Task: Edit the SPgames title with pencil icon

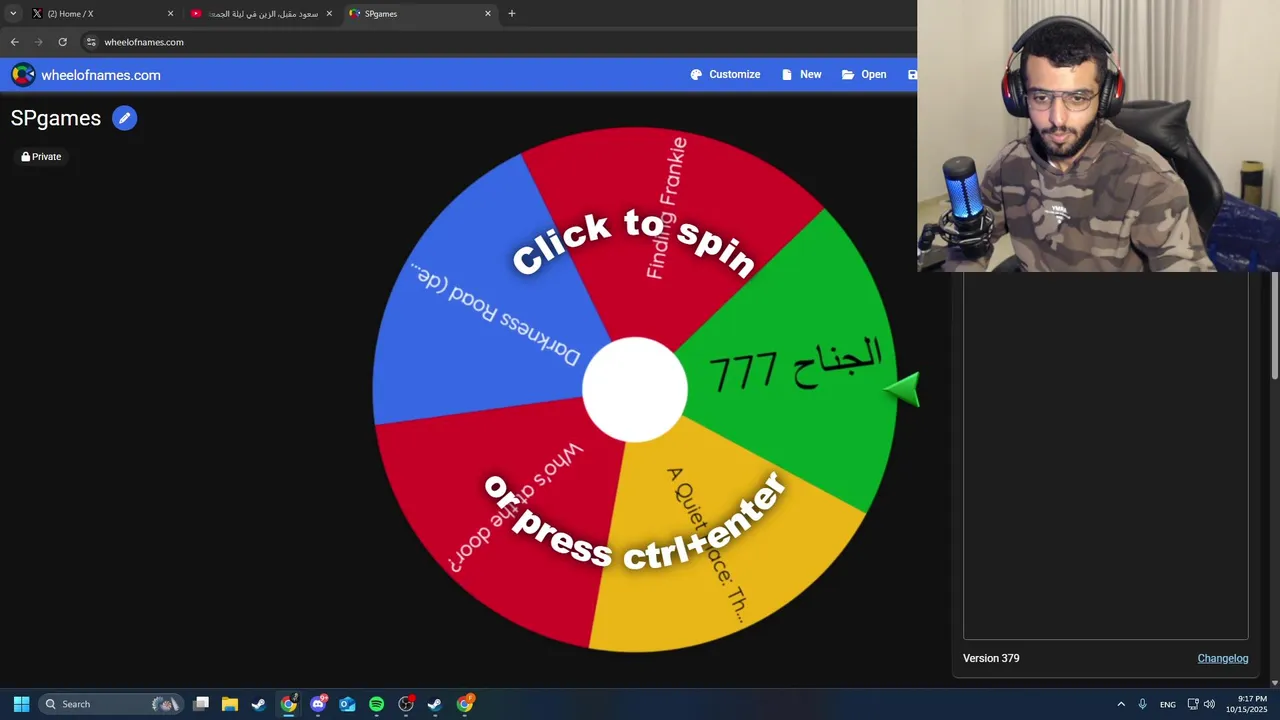Action: coord(124,118)
